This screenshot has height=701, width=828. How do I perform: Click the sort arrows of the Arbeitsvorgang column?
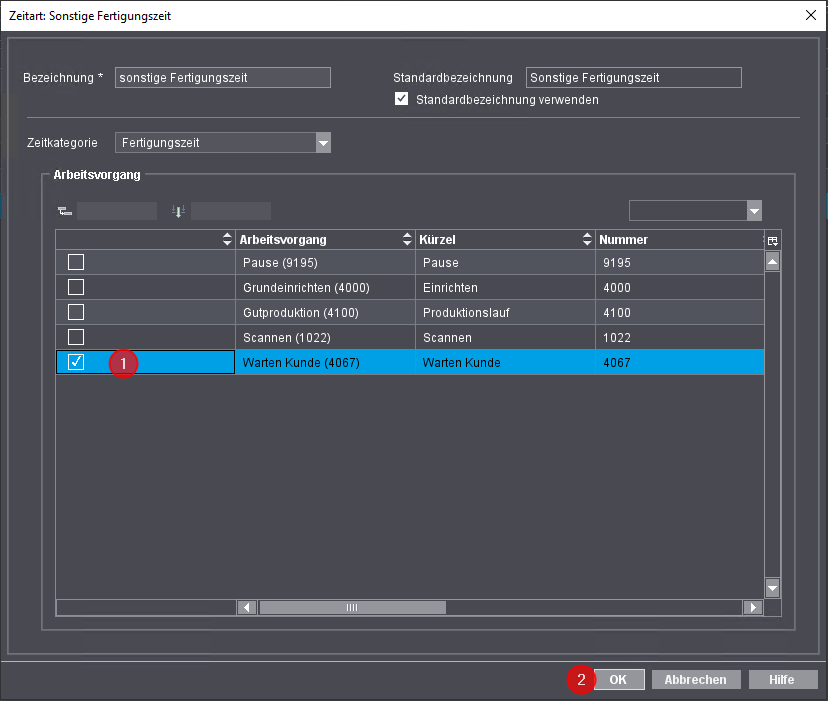coord(407,239)
